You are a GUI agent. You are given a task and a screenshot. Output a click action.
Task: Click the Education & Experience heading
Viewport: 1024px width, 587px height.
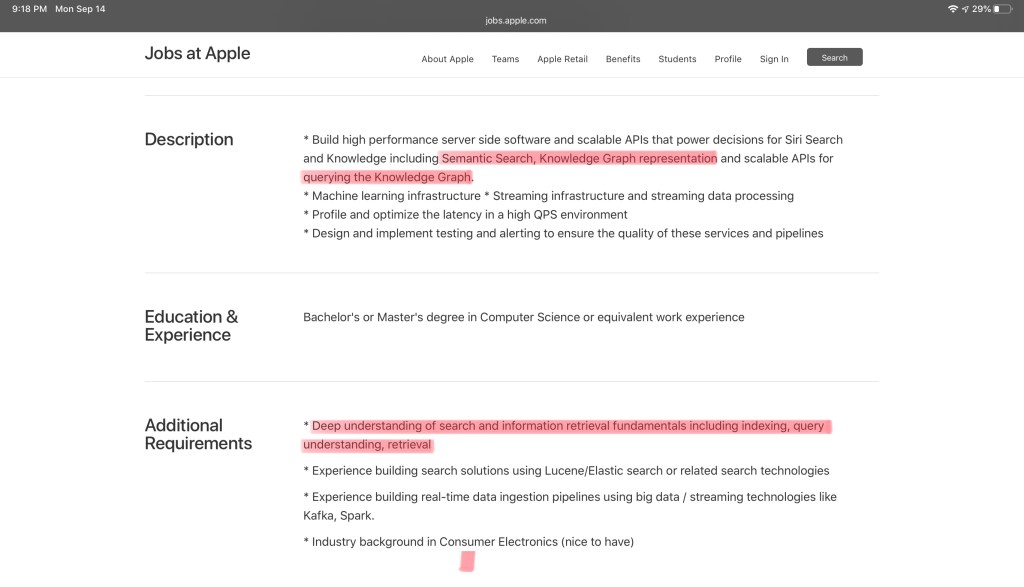coord(191,326)
